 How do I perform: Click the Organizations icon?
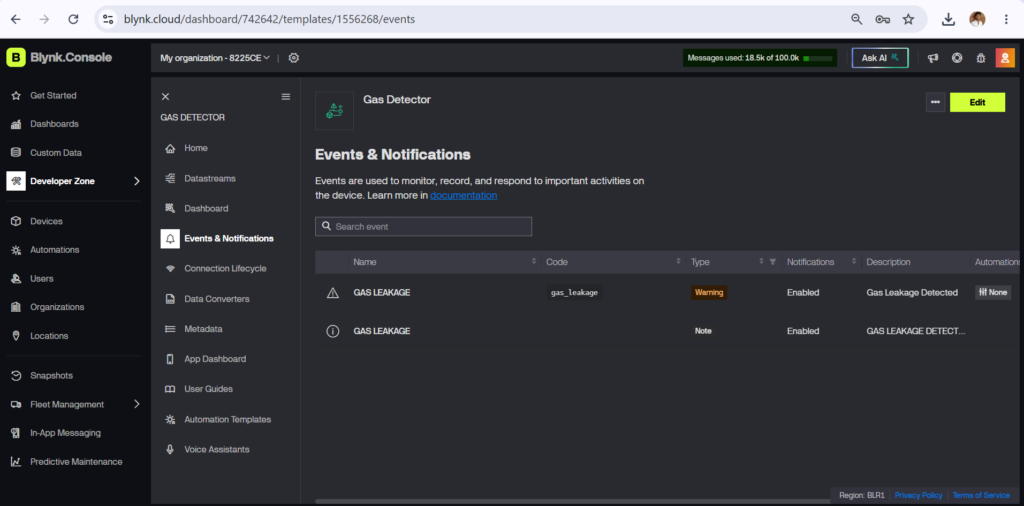(16, 307)
